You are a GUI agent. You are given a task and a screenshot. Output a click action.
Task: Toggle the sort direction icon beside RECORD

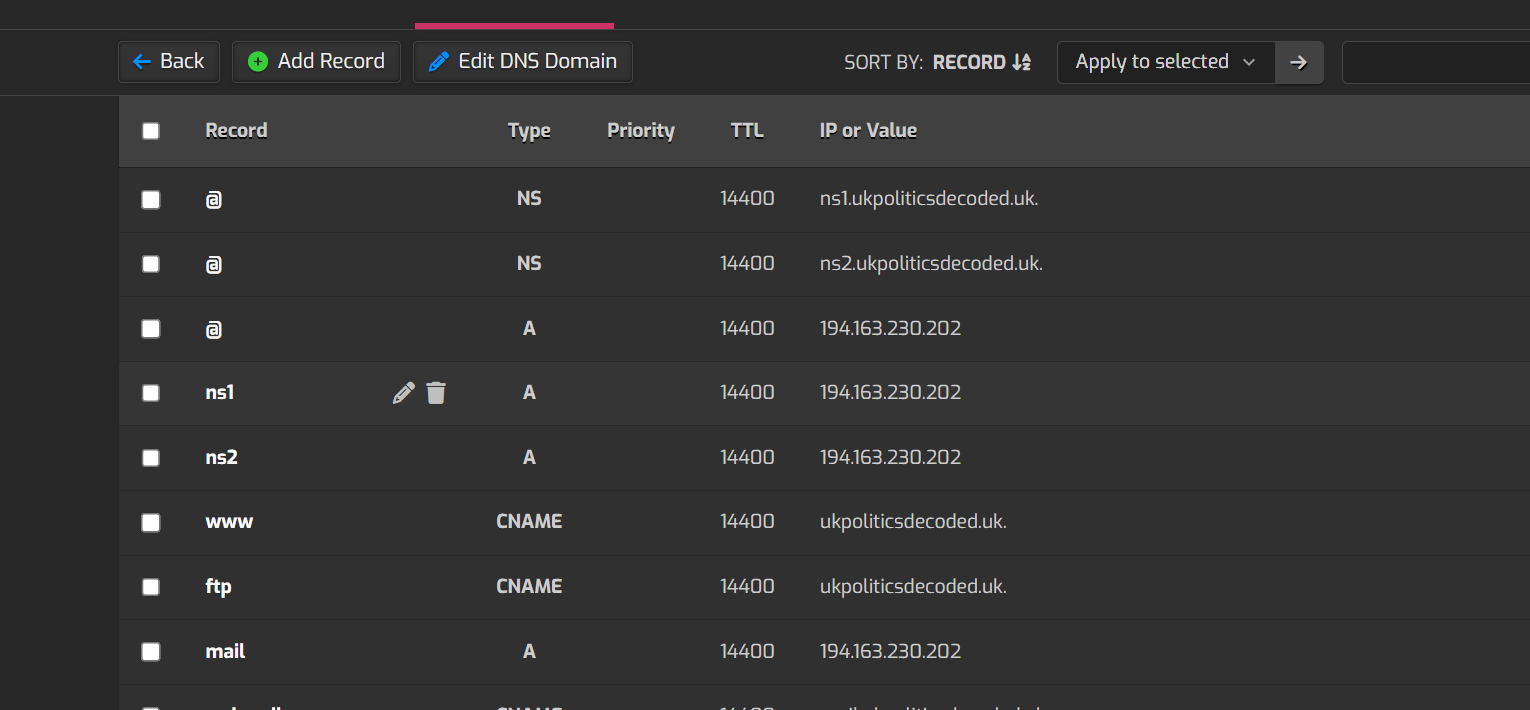[1021, 62]
